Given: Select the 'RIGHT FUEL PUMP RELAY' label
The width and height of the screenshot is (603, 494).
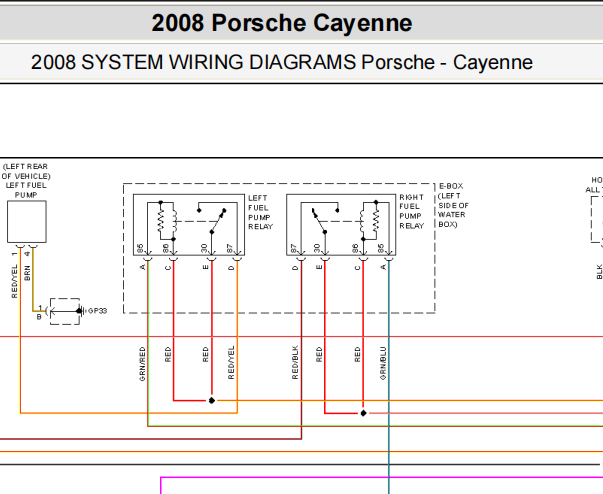Looking at the screenshot, I should pos(411,211).
